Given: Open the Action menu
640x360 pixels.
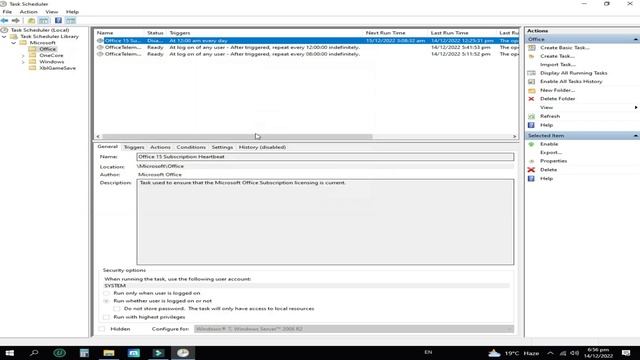Looking at the screenshot, I should coord(29,12).
